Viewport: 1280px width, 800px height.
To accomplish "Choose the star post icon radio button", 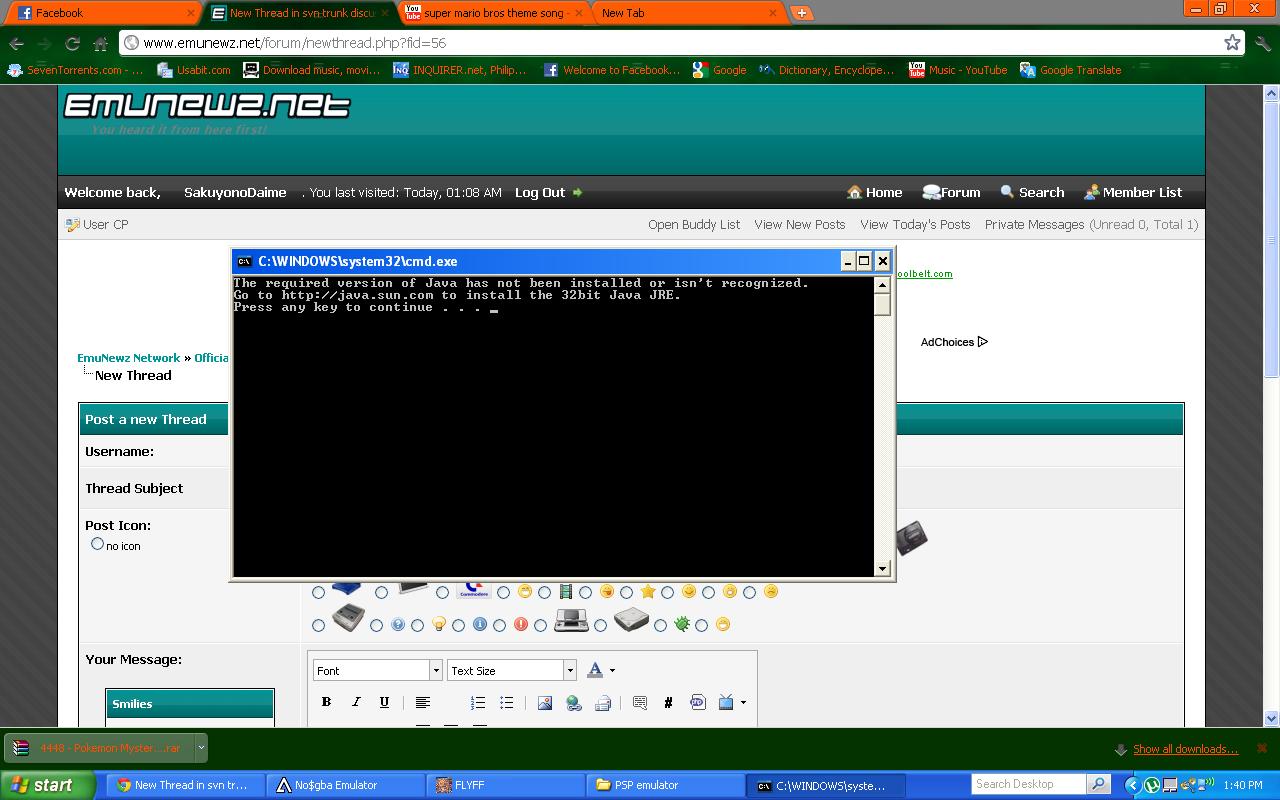I will point(627,593).
